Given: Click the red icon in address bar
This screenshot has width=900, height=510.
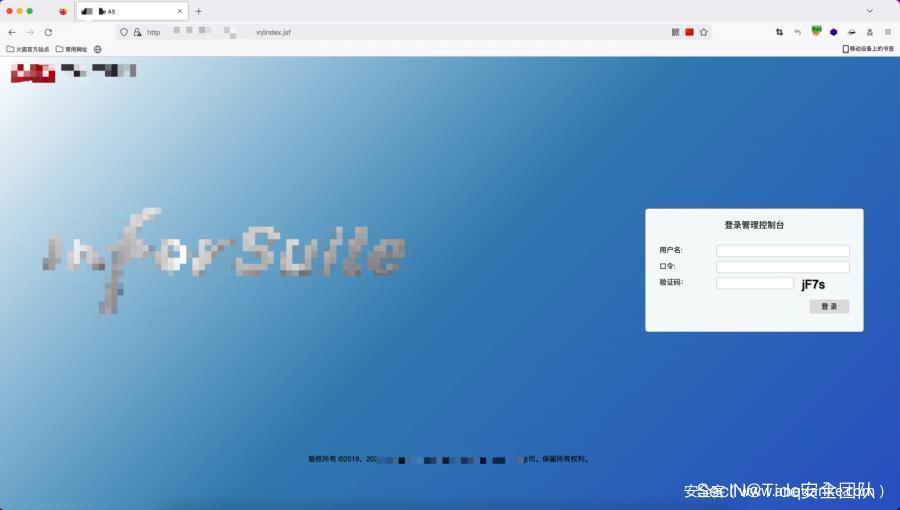Looking at the screenshot, I should click(x=689, y=32).
